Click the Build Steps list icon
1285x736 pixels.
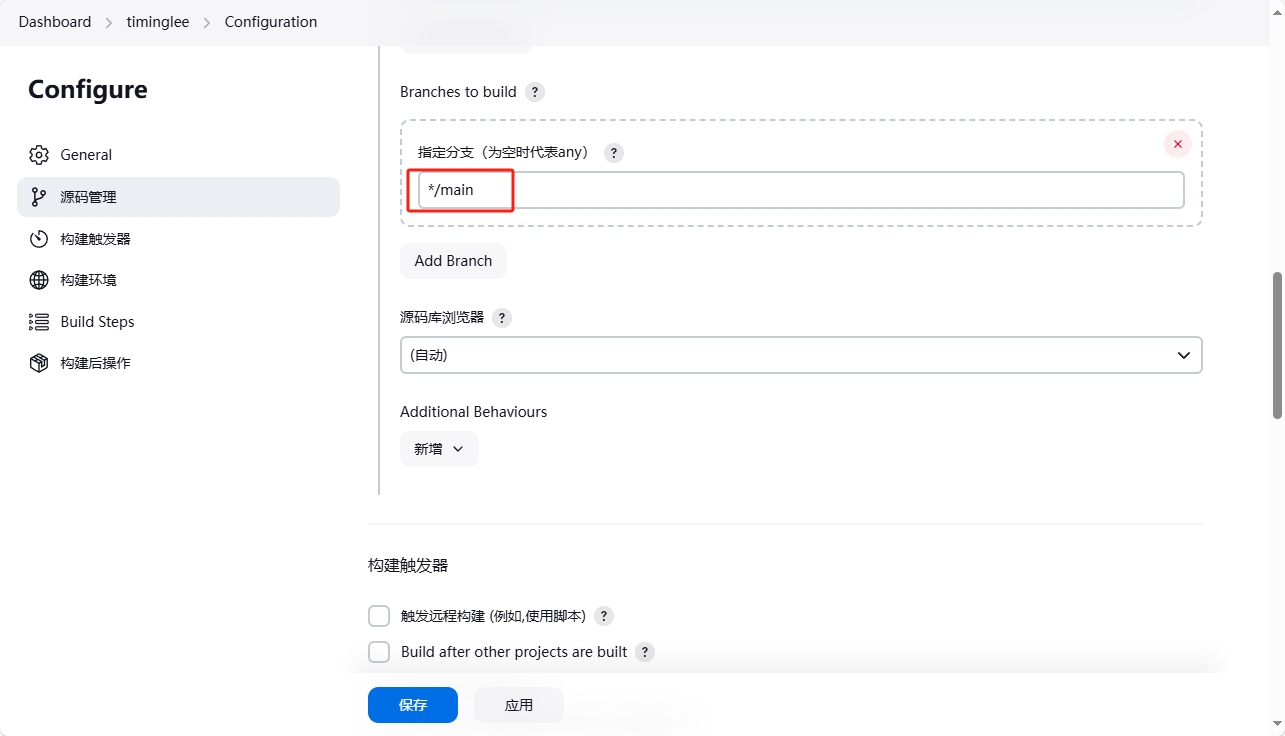tap(39, 322)
